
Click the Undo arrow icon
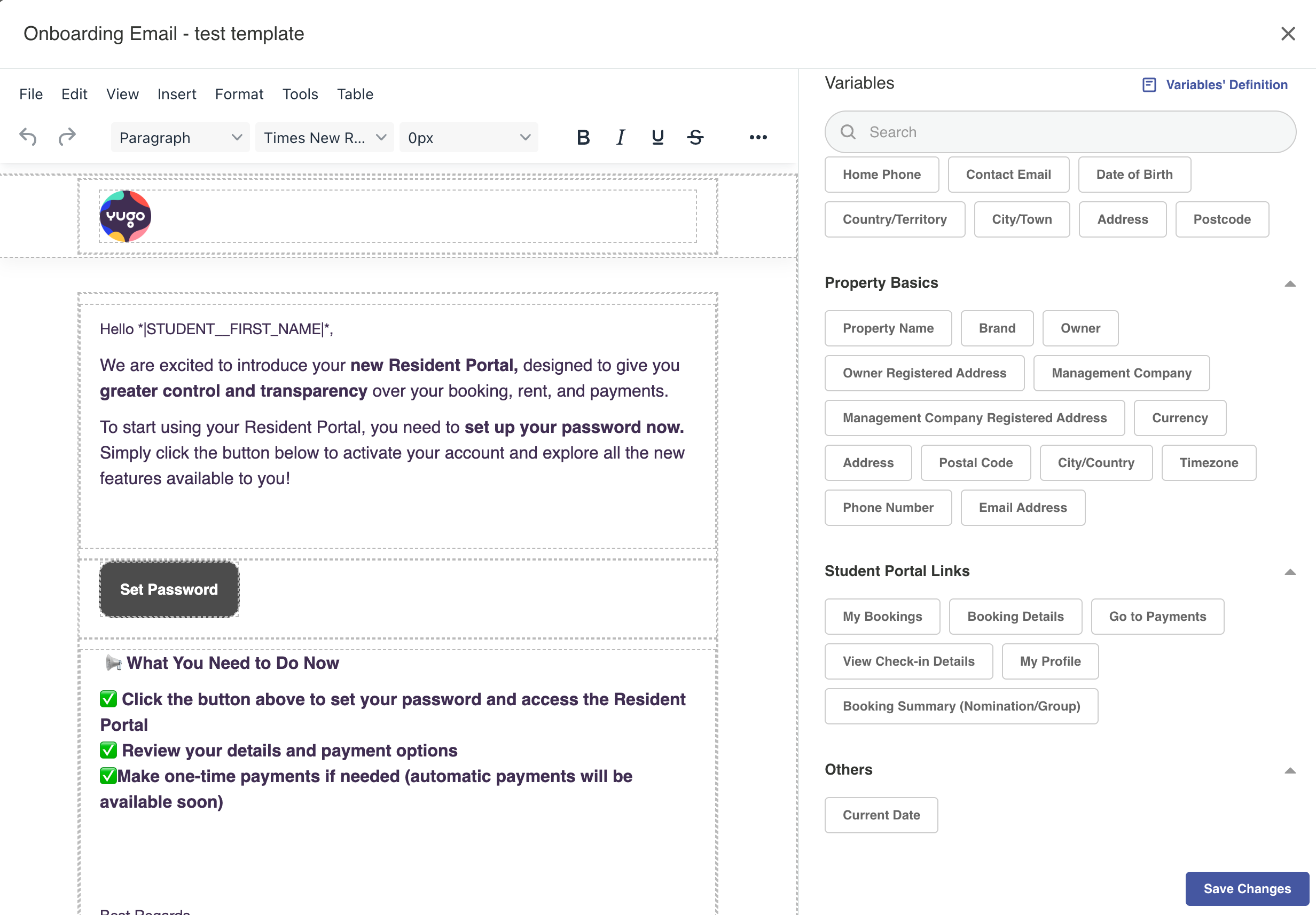pyautogui.click(x=28, y=137)
